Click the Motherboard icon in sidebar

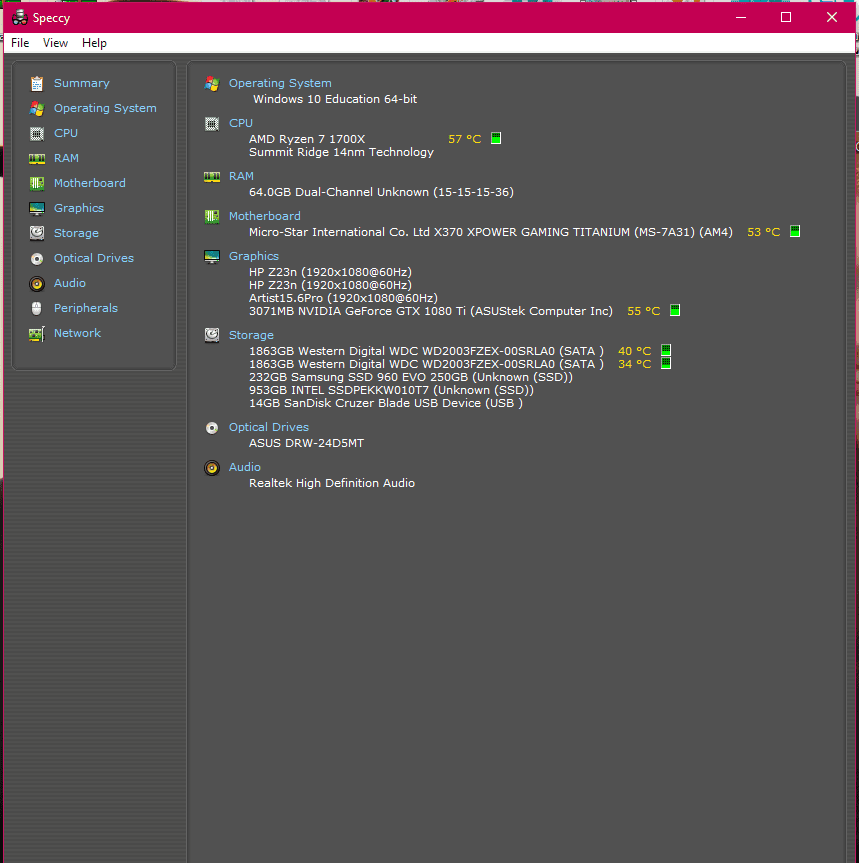(x=37, y=183)
